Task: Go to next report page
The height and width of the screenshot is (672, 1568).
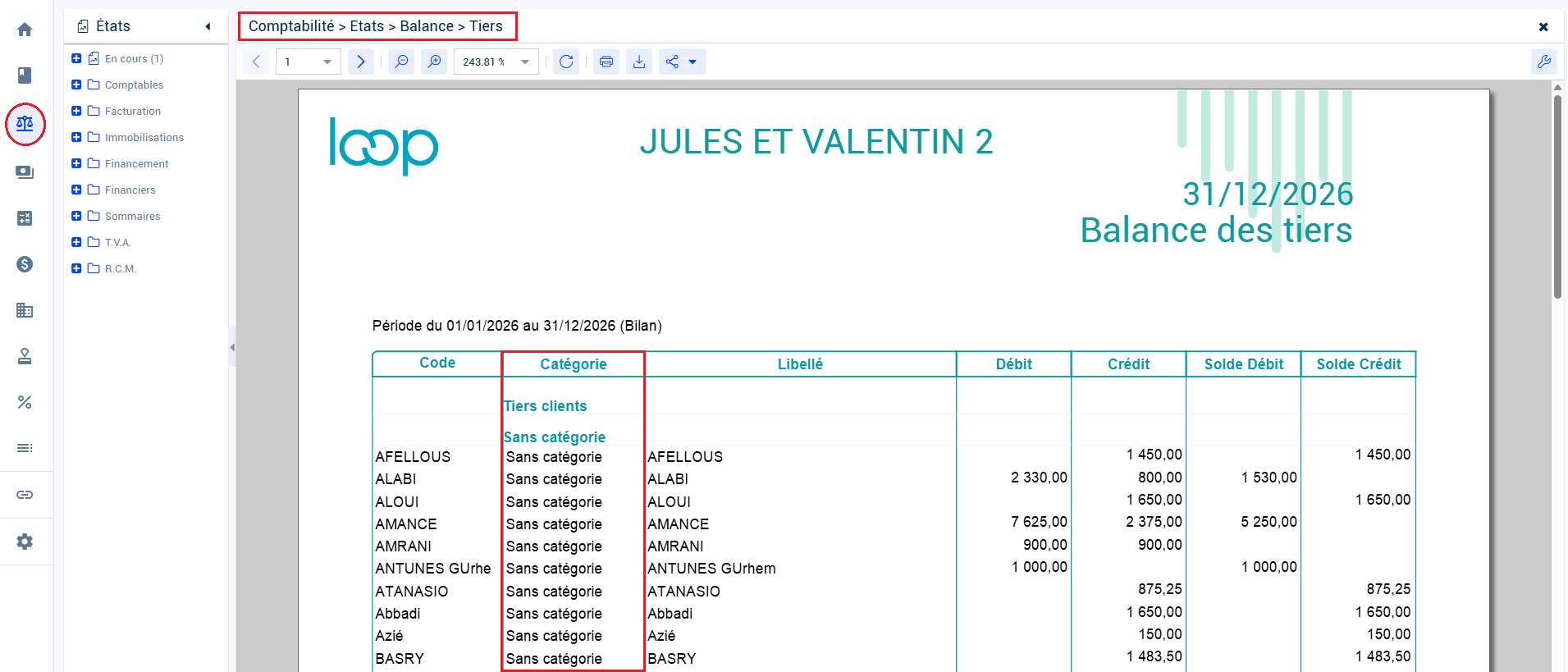Action: [x=361, y=62]
